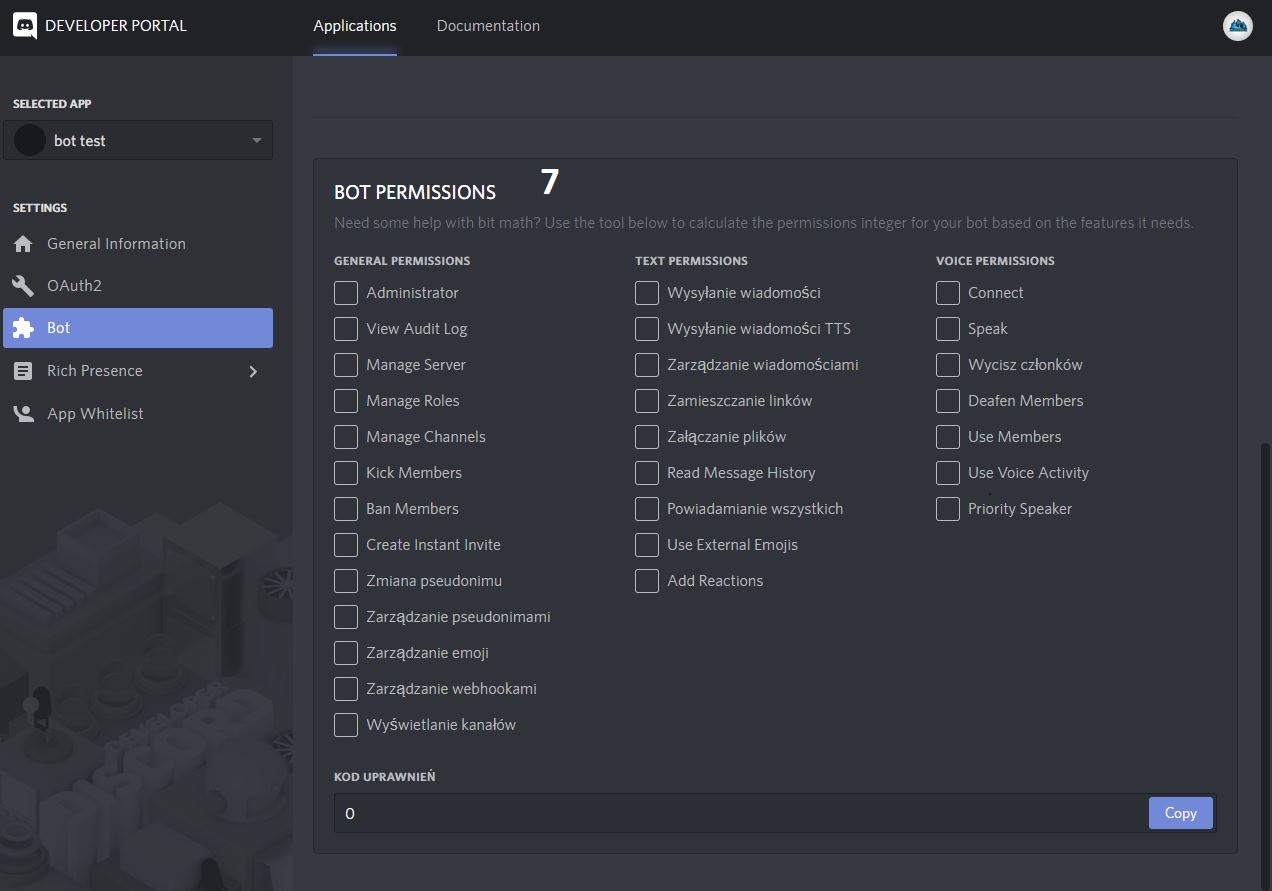1272x891 pixels.
Task: Open the user avatar in top right
Action: pyautogui.click(x=1237, y=26)
